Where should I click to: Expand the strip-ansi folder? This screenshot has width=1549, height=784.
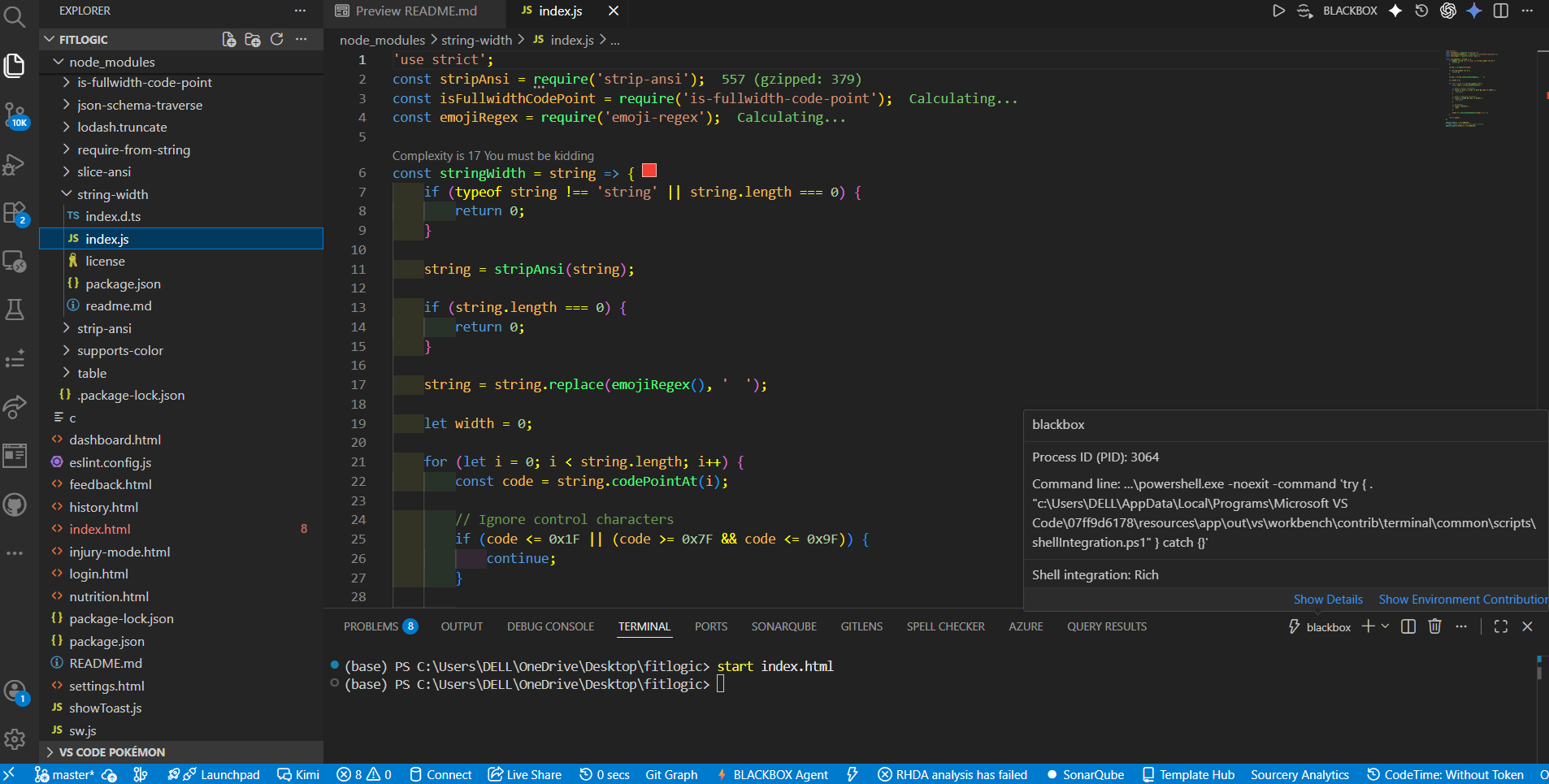(x=104, y=328)
